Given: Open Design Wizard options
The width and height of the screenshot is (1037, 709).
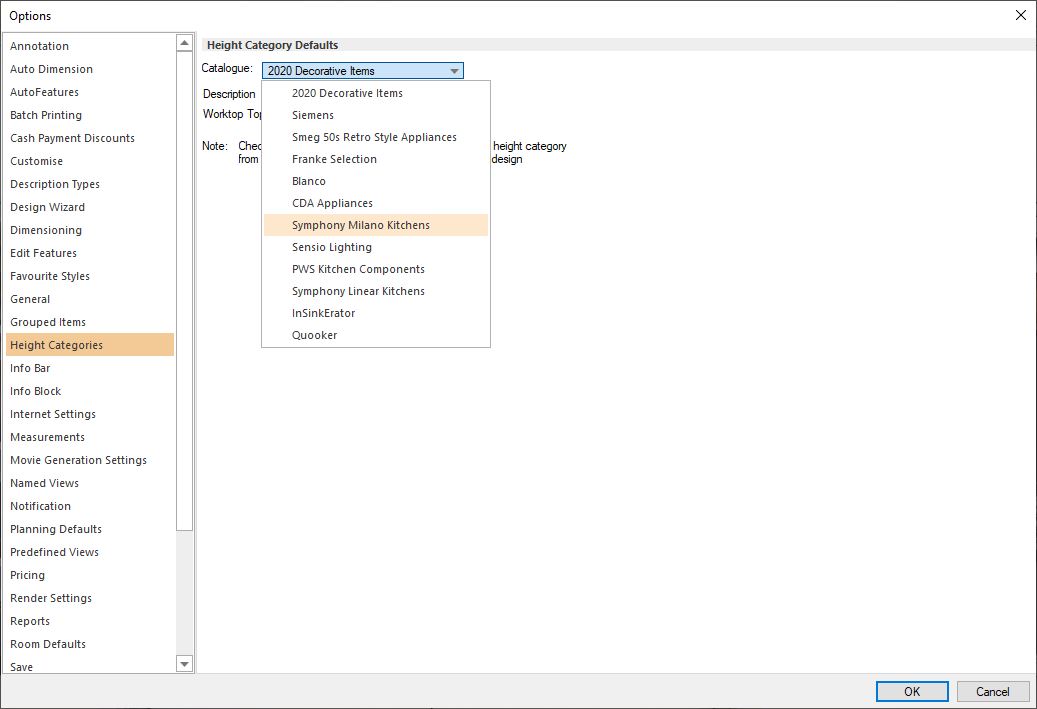Looking at the screenshot, I should click(90, 208).
